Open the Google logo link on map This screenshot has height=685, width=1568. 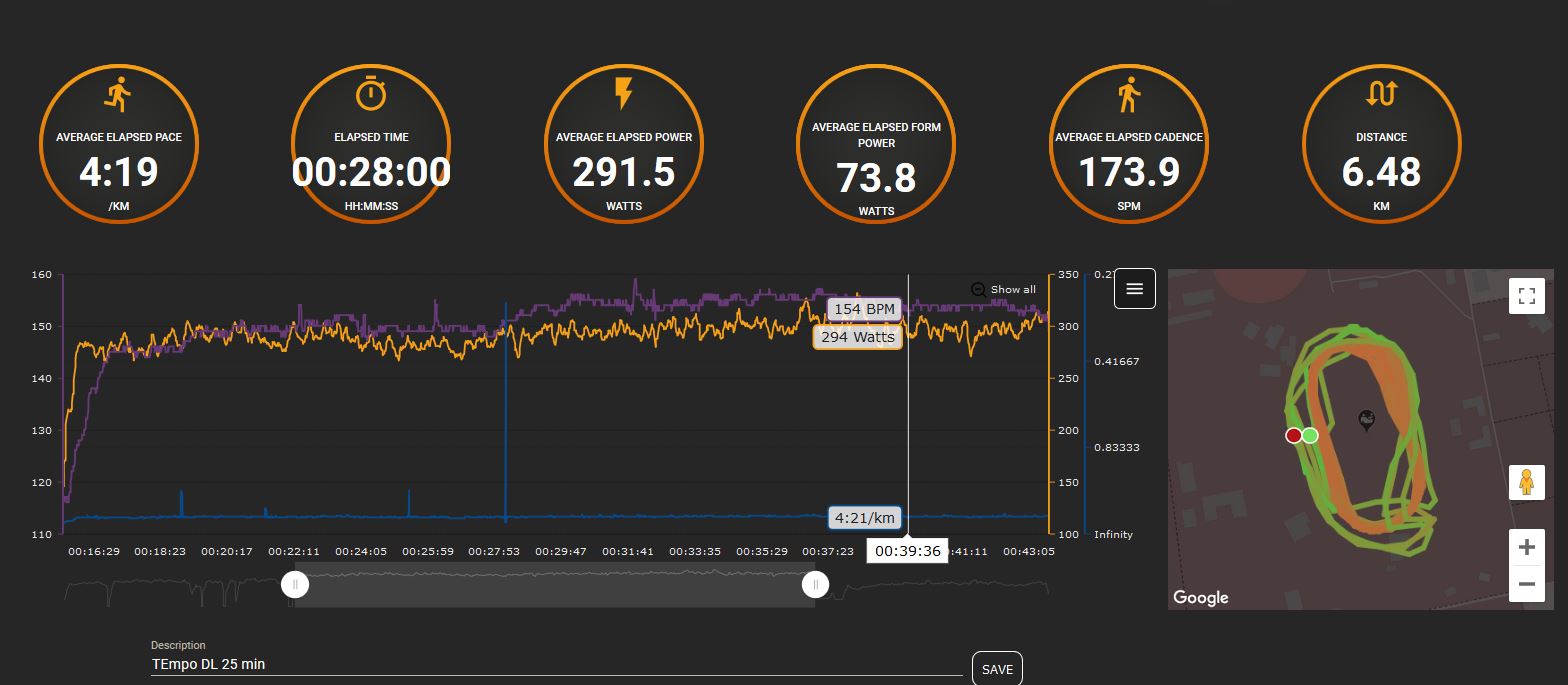pyautogui.click(x=1200, y=598)
